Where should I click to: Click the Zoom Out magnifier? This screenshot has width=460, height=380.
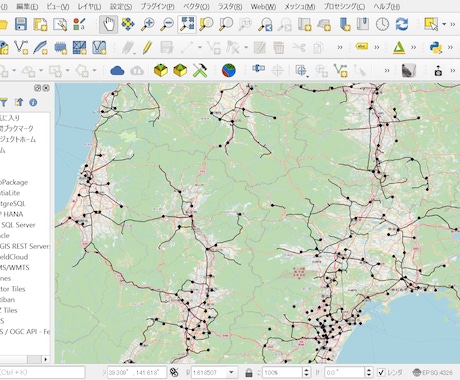tap(167, 25)
